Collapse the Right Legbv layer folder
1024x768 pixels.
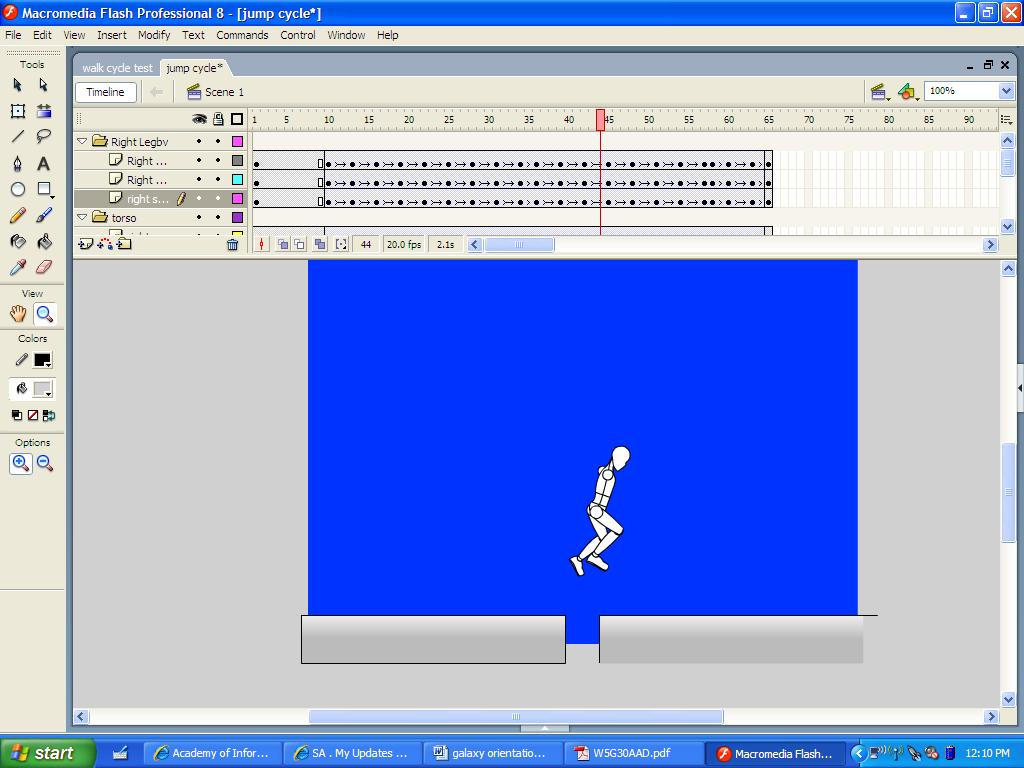[82, 141]
